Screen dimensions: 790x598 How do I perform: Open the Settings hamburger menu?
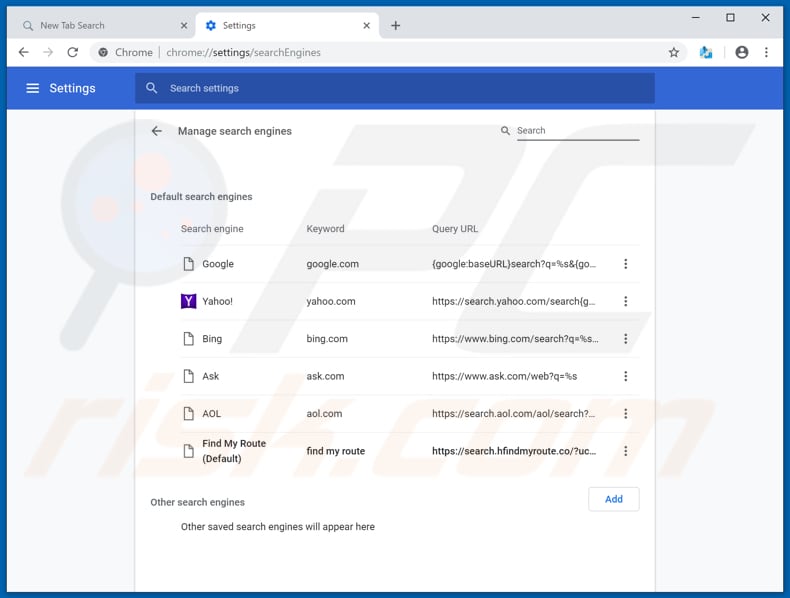[x=33, y=88]
